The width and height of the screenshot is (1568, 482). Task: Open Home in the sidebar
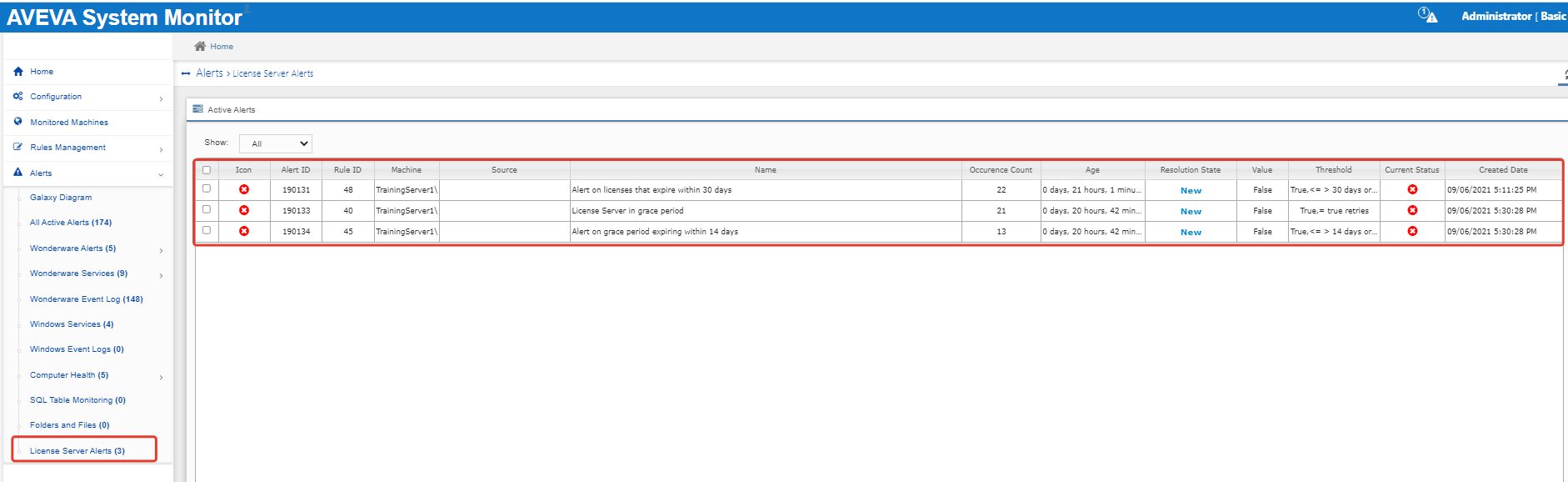42,72
